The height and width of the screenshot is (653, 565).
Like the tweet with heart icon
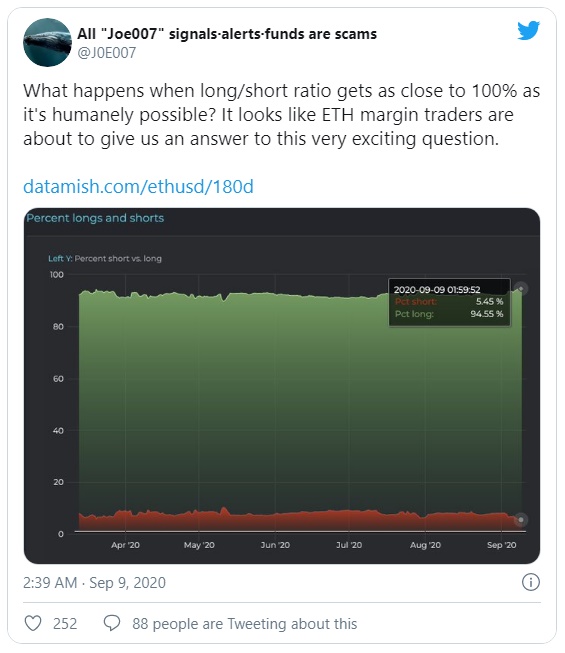tap(33, 623)
